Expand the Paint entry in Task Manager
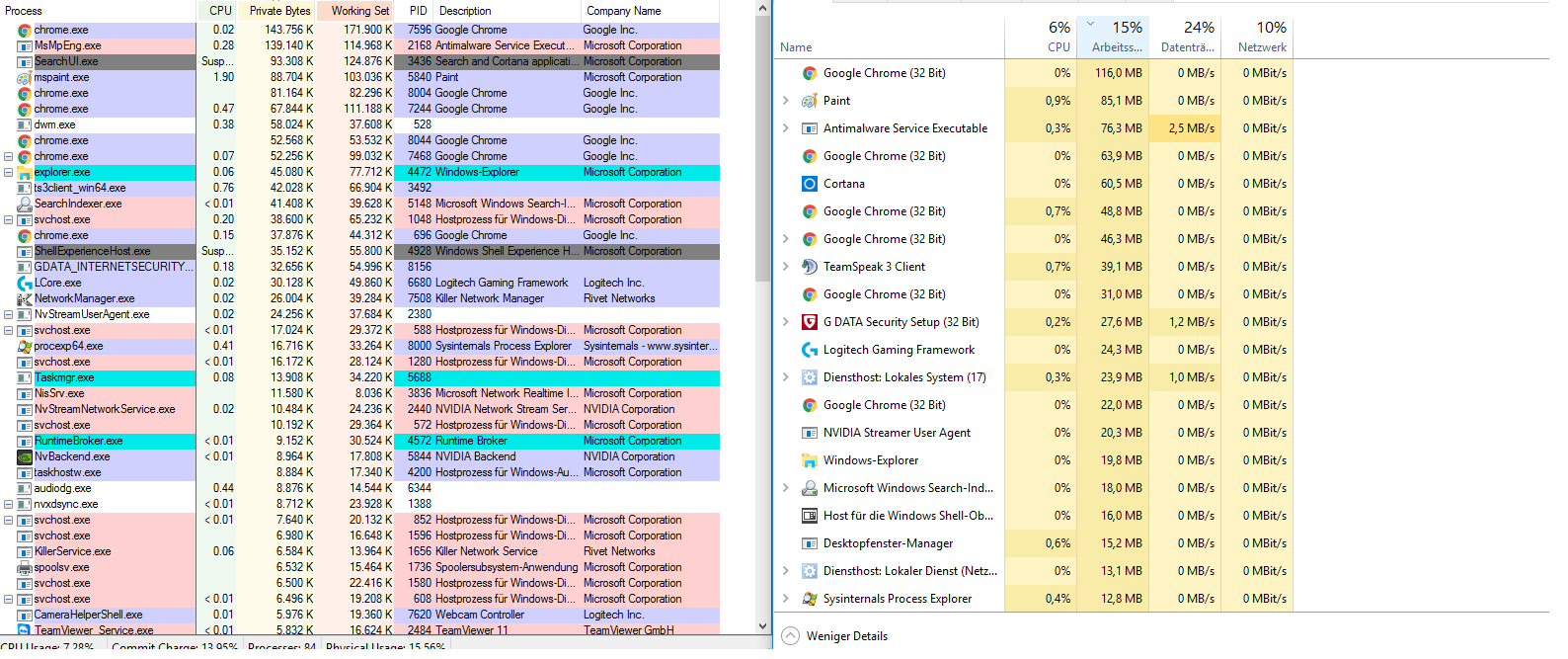1568x659 pixels. 786,101
